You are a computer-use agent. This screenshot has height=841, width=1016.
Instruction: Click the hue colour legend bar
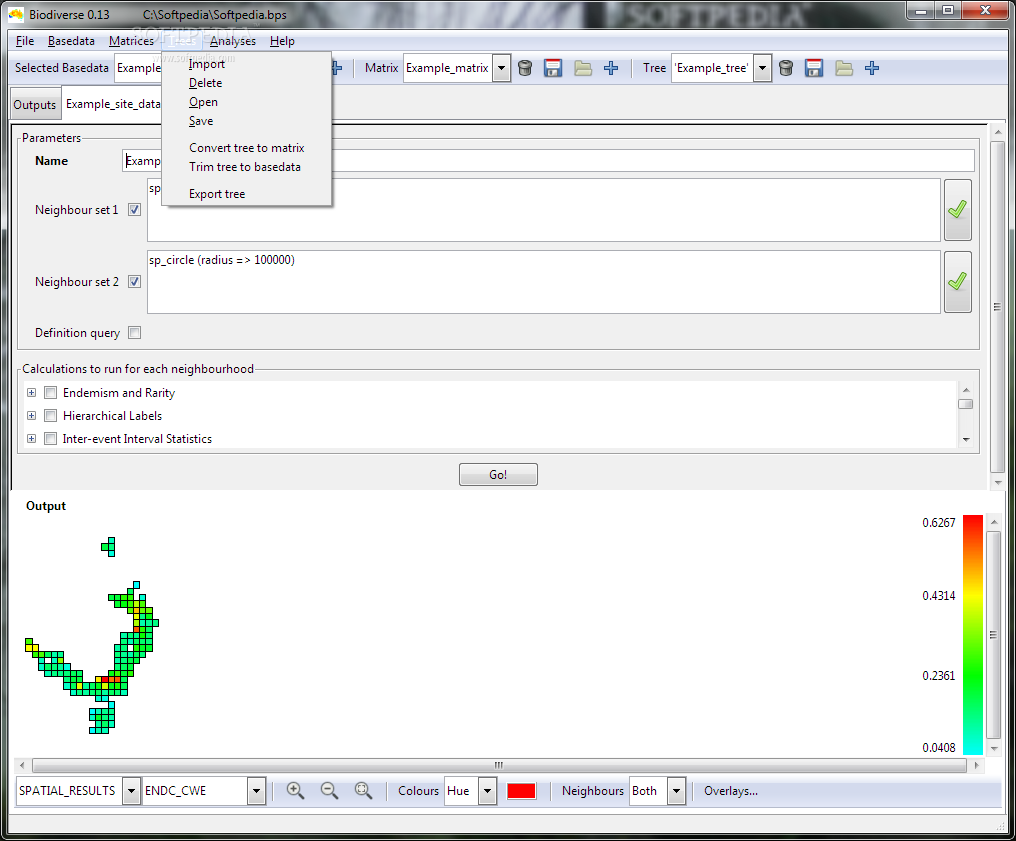pos(973,635)
